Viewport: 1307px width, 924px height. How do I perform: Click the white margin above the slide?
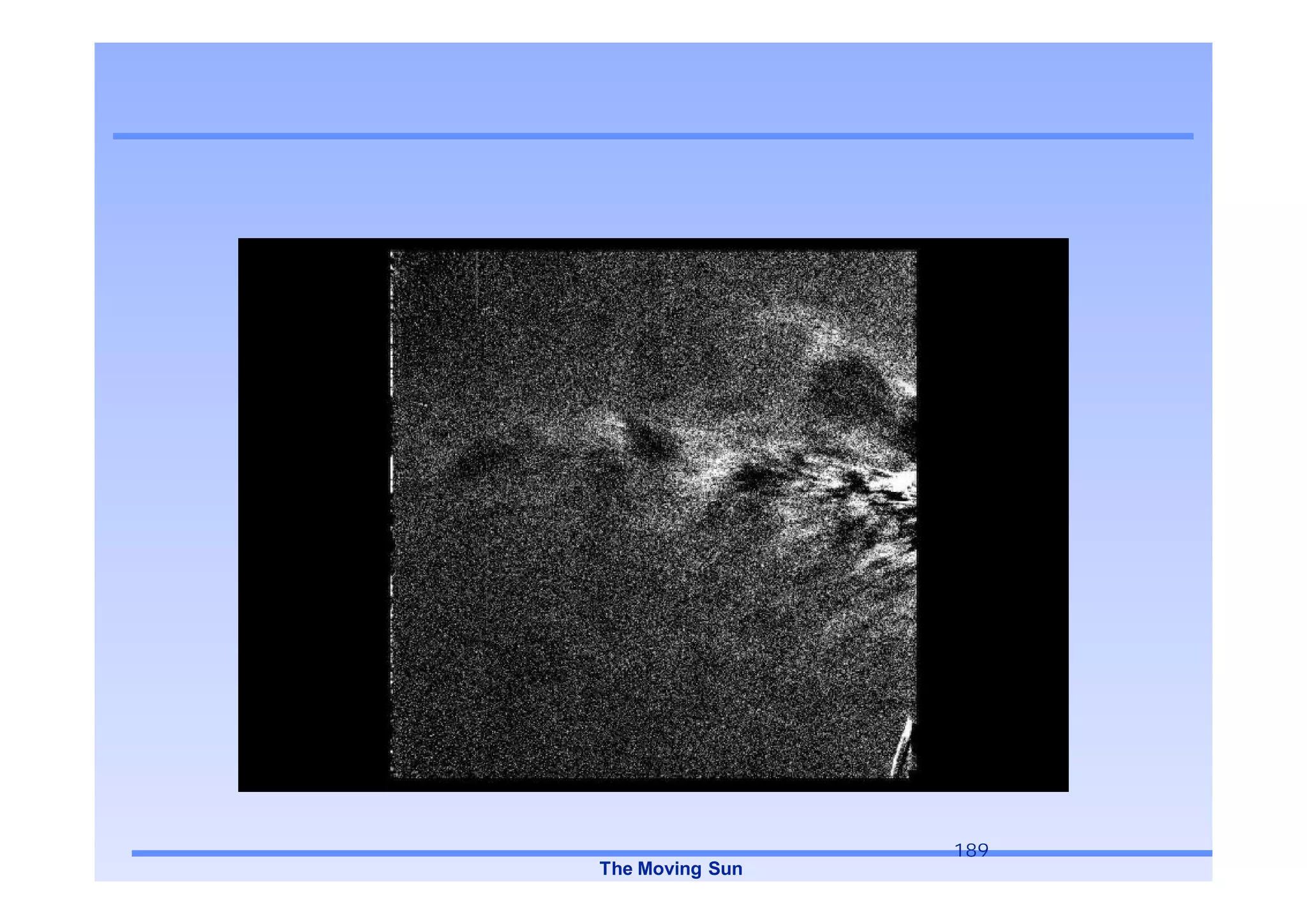(x=652, y=20)
